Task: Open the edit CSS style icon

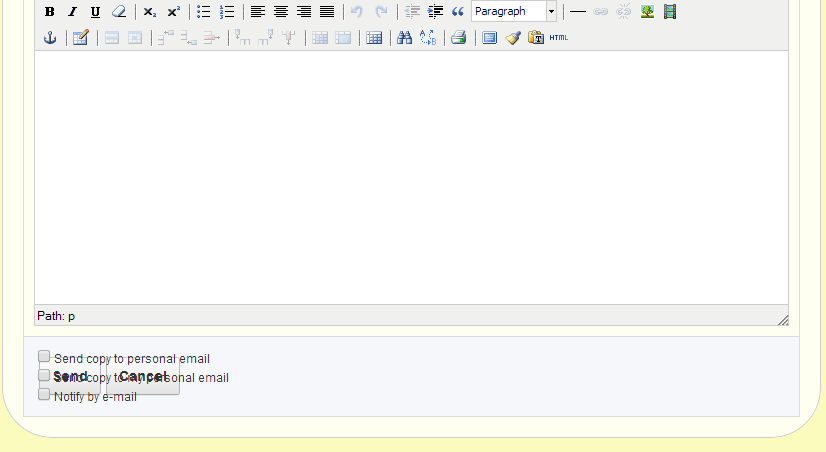Action: 81,37
